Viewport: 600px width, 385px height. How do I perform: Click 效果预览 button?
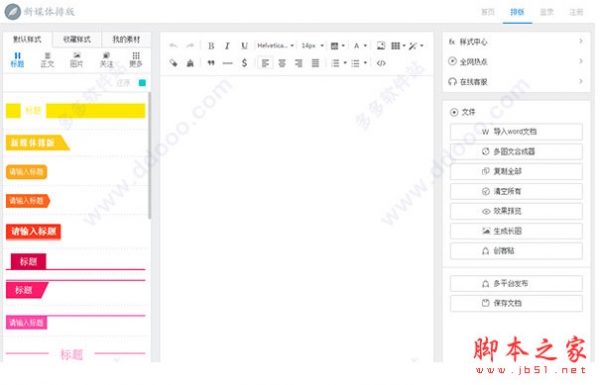(x=516, y=211)
